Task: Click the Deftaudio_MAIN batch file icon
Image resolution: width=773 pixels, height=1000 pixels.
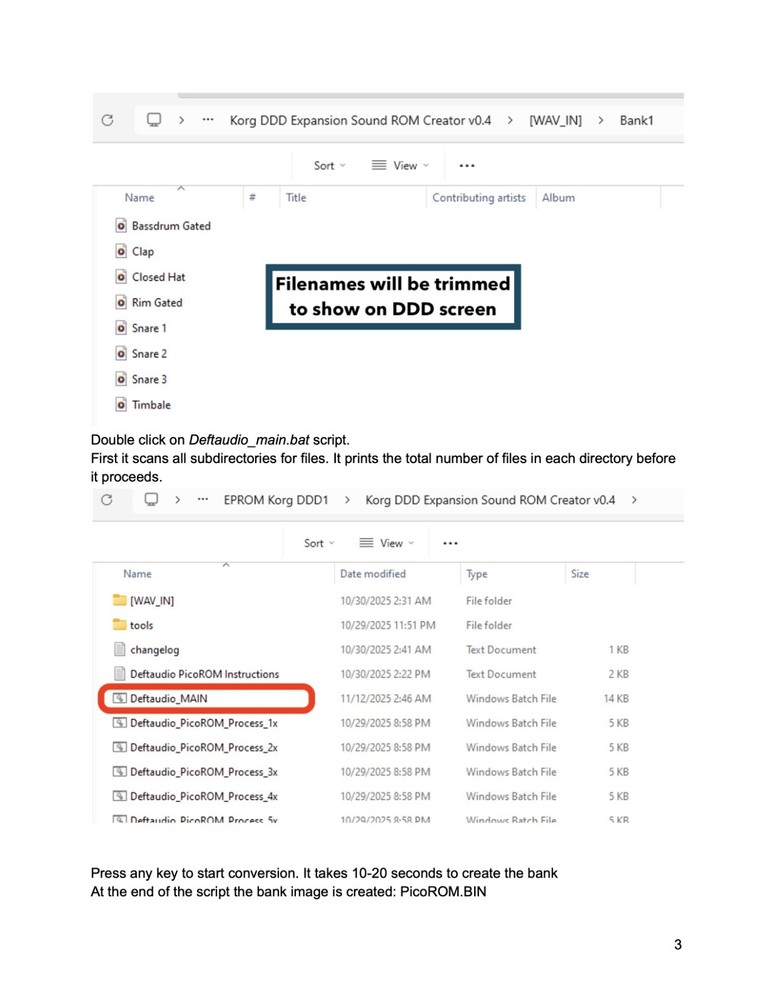Action: click(119, 699)
